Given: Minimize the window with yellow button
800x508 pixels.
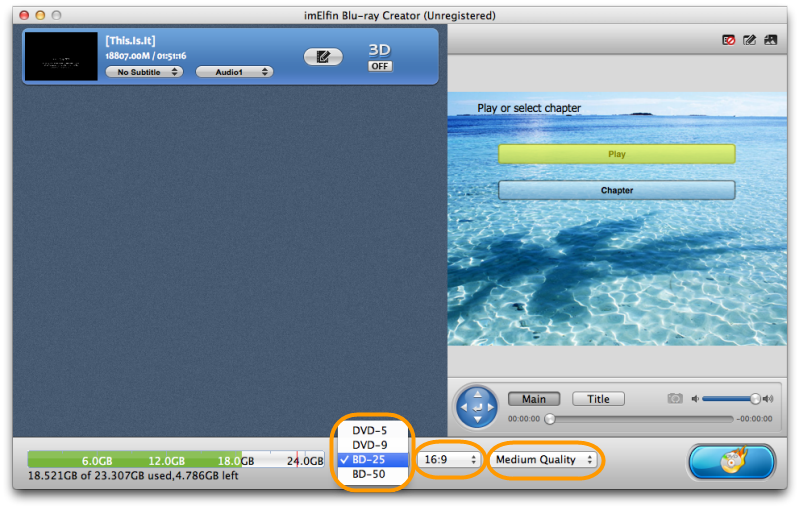Looking at the screenshot, I should [x=40, y=15].
